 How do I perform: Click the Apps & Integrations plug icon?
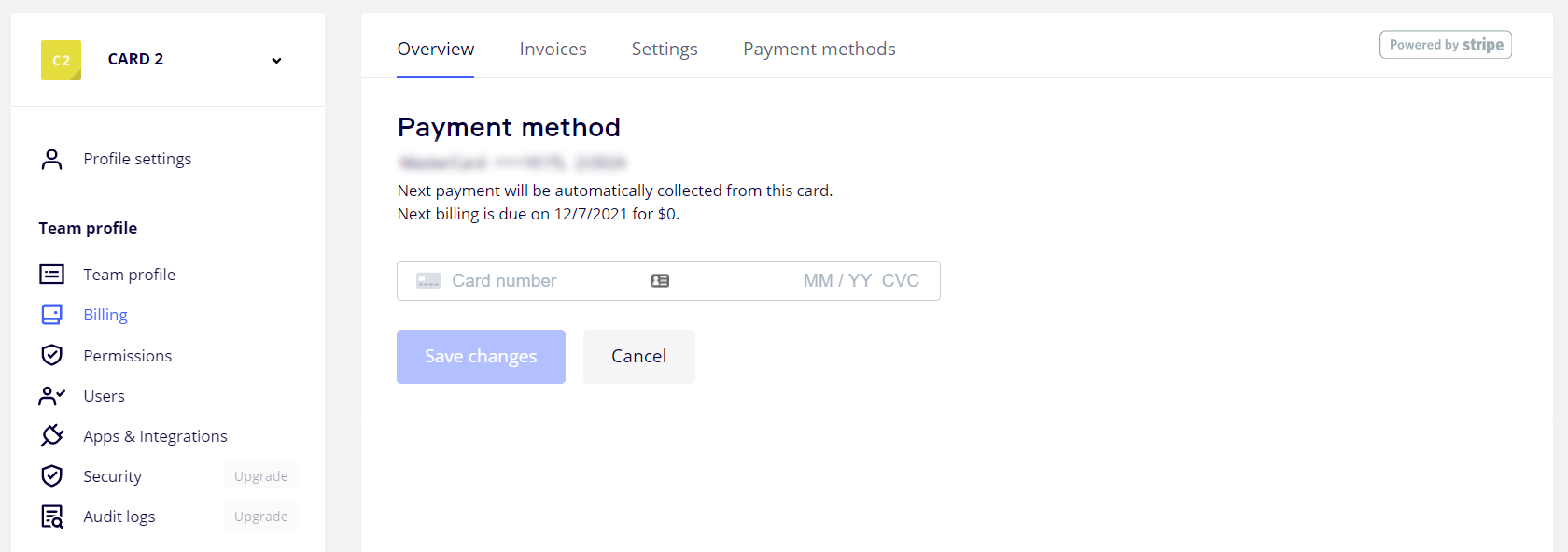(52, 435)
